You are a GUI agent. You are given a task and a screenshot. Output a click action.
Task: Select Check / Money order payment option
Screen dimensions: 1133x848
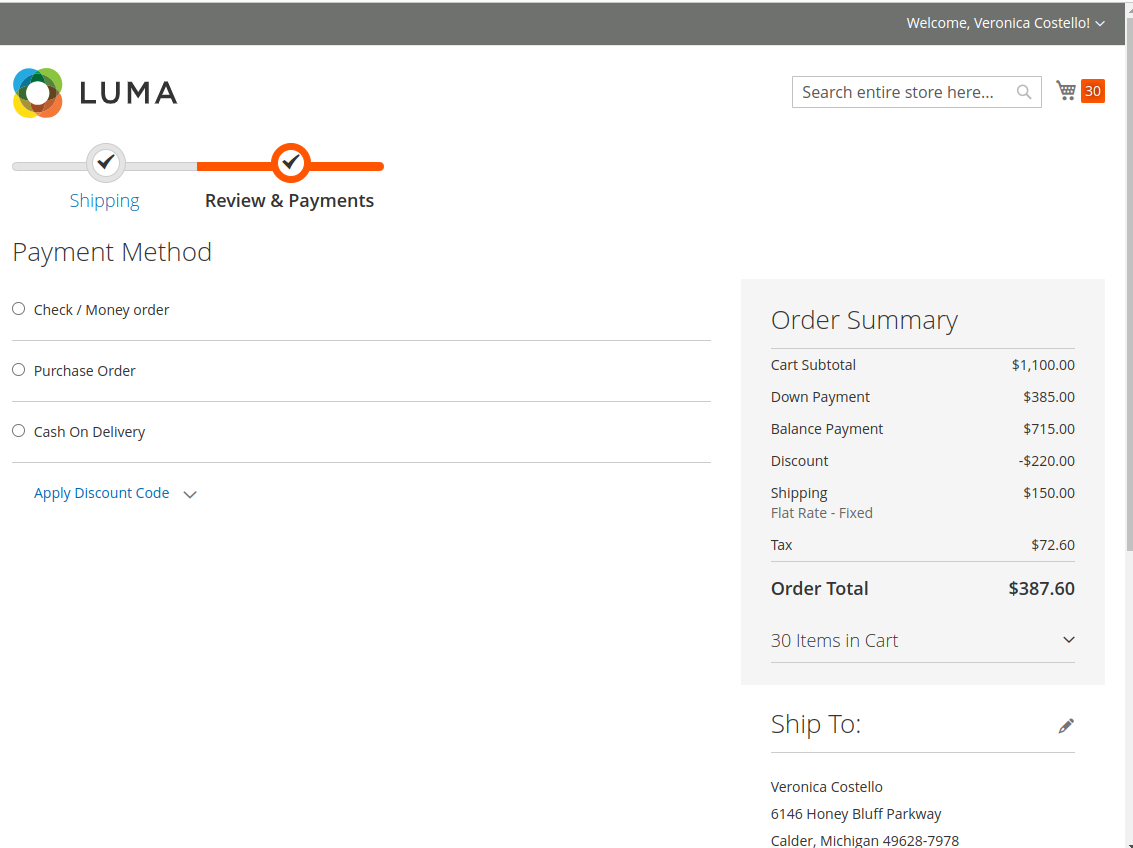point(18,309)
